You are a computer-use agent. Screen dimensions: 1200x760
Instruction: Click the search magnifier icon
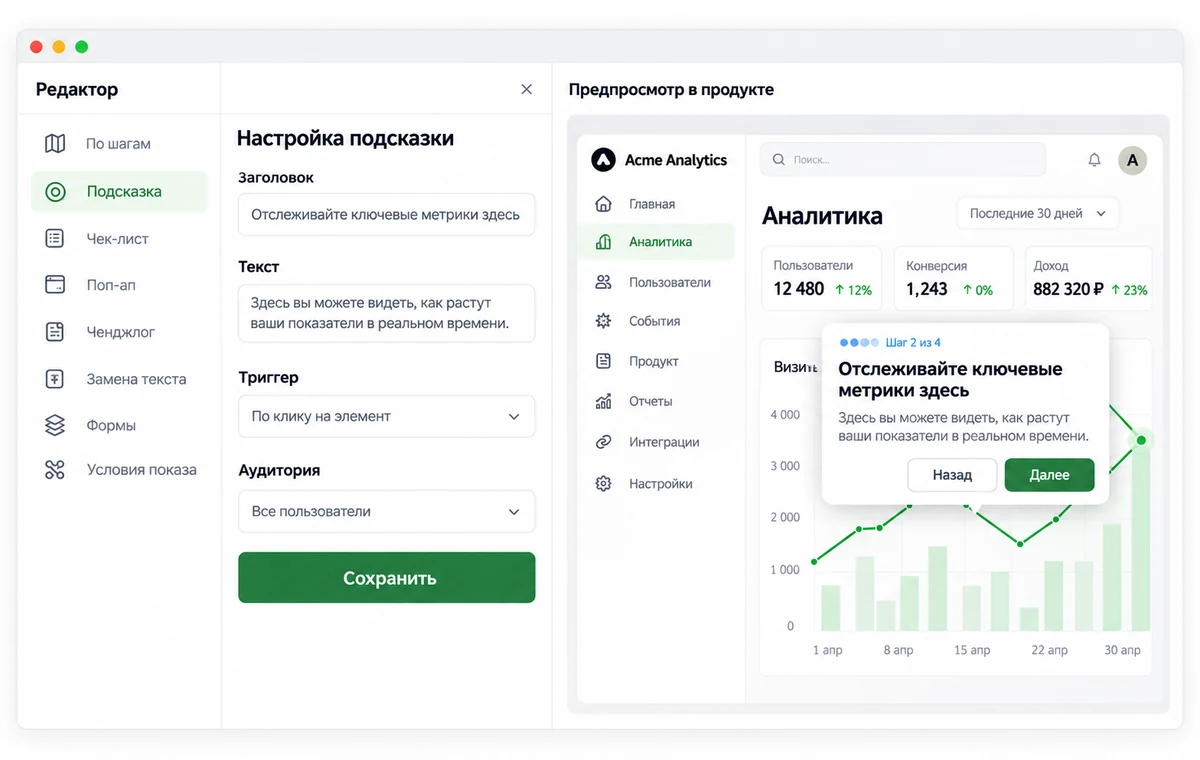click(778, 160)
